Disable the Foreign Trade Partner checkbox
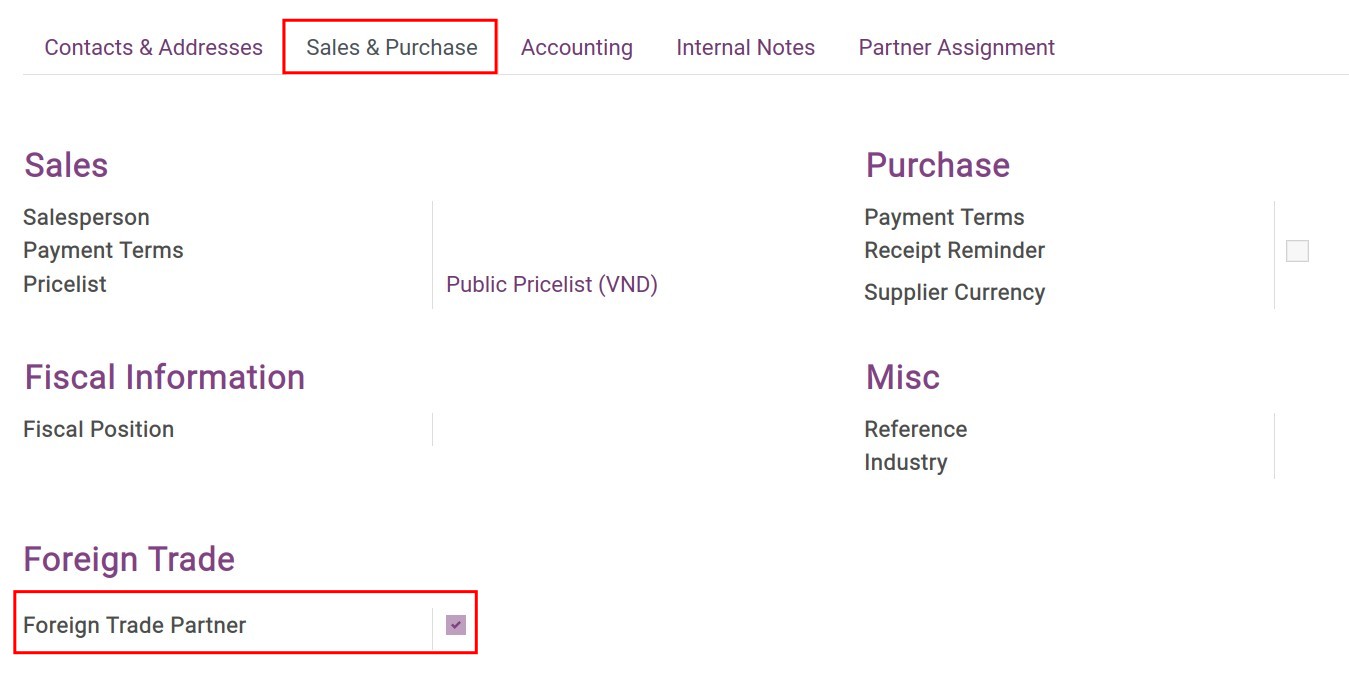This screenshot has width=1349, height=687. coord(457,624)
